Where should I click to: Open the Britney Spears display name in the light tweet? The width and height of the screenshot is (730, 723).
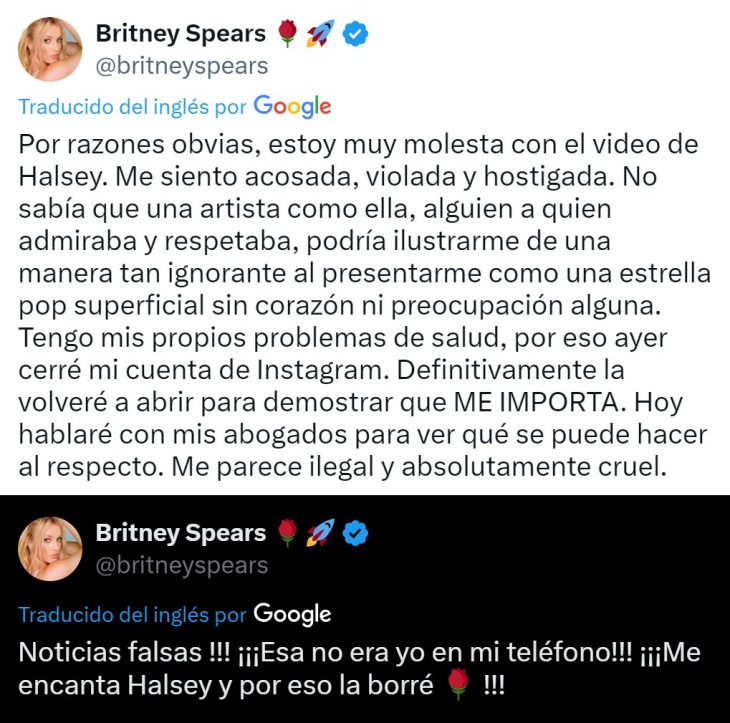[x=181, y=34]
